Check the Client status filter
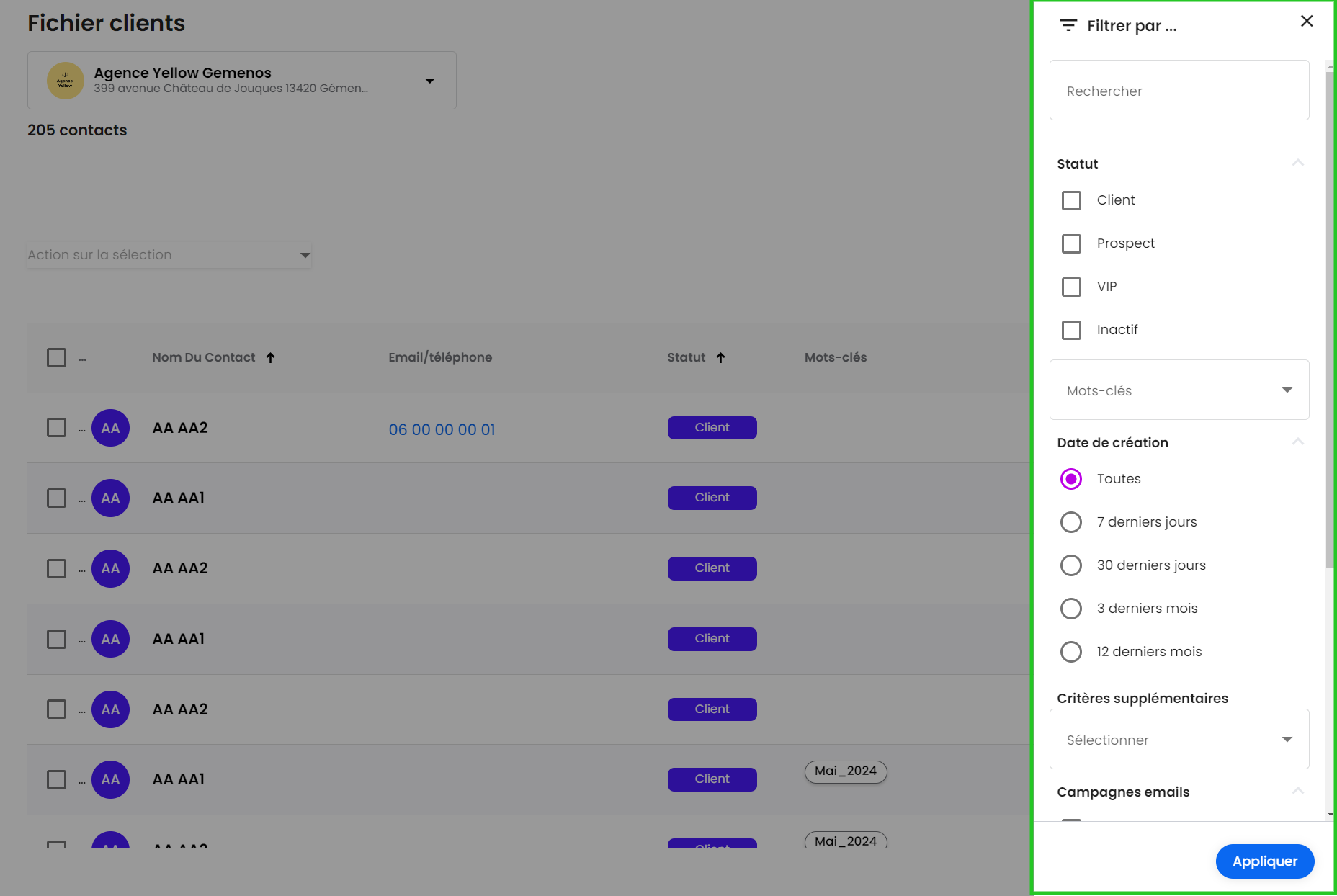The image size is (1337, 896). (1071, 200)
